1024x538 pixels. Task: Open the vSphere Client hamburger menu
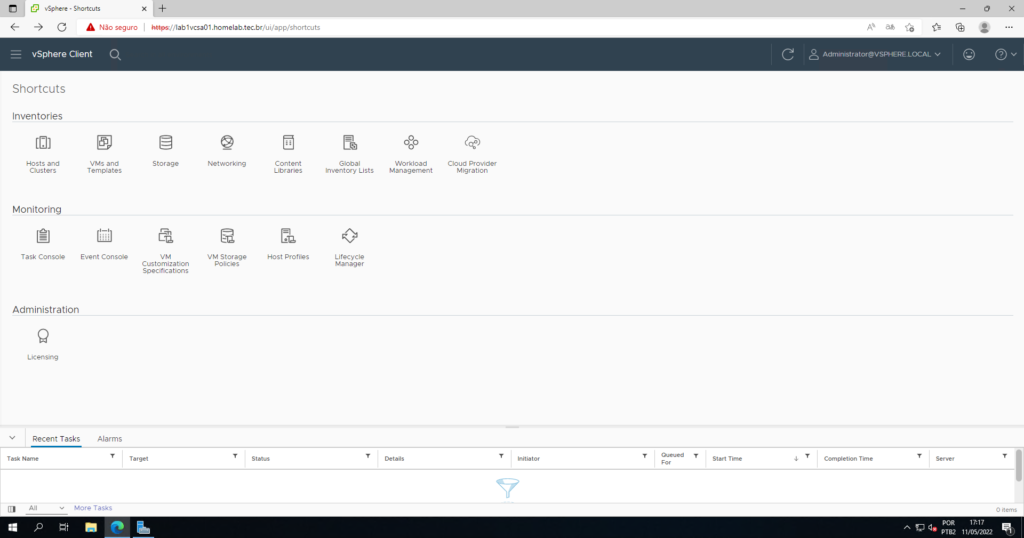(x=16, y=54)
